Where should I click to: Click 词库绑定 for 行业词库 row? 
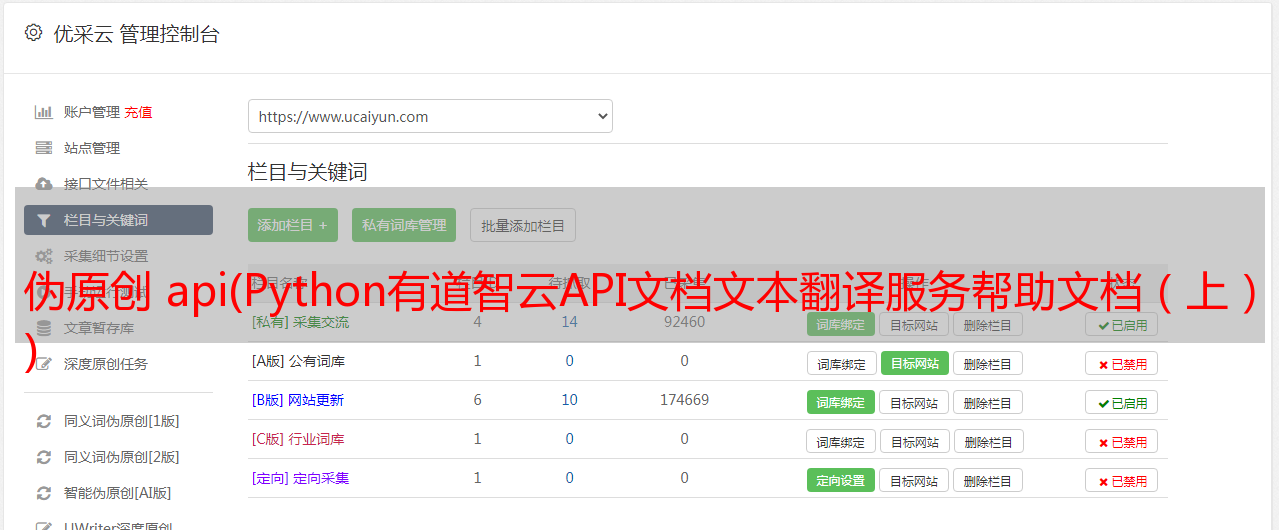coord(841,442)
